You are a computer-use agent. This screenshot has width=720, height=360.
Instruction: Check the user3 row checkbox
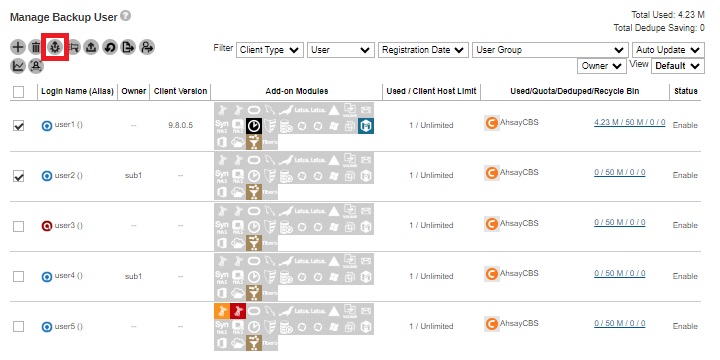[18, 226]
